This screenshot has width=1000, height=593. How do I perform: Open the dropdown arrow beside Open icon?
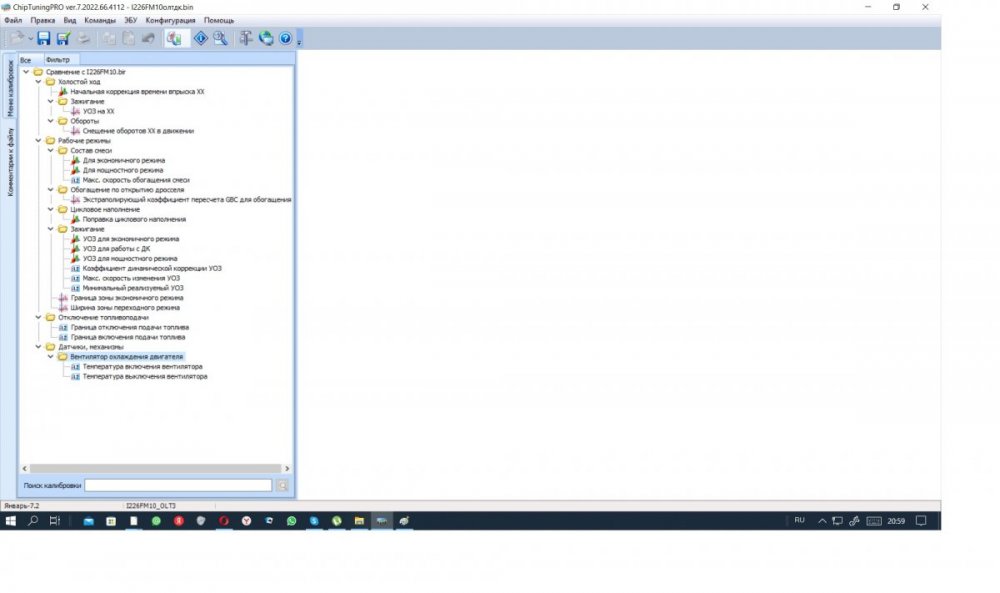pyautogui.click(x=30, y=39)
